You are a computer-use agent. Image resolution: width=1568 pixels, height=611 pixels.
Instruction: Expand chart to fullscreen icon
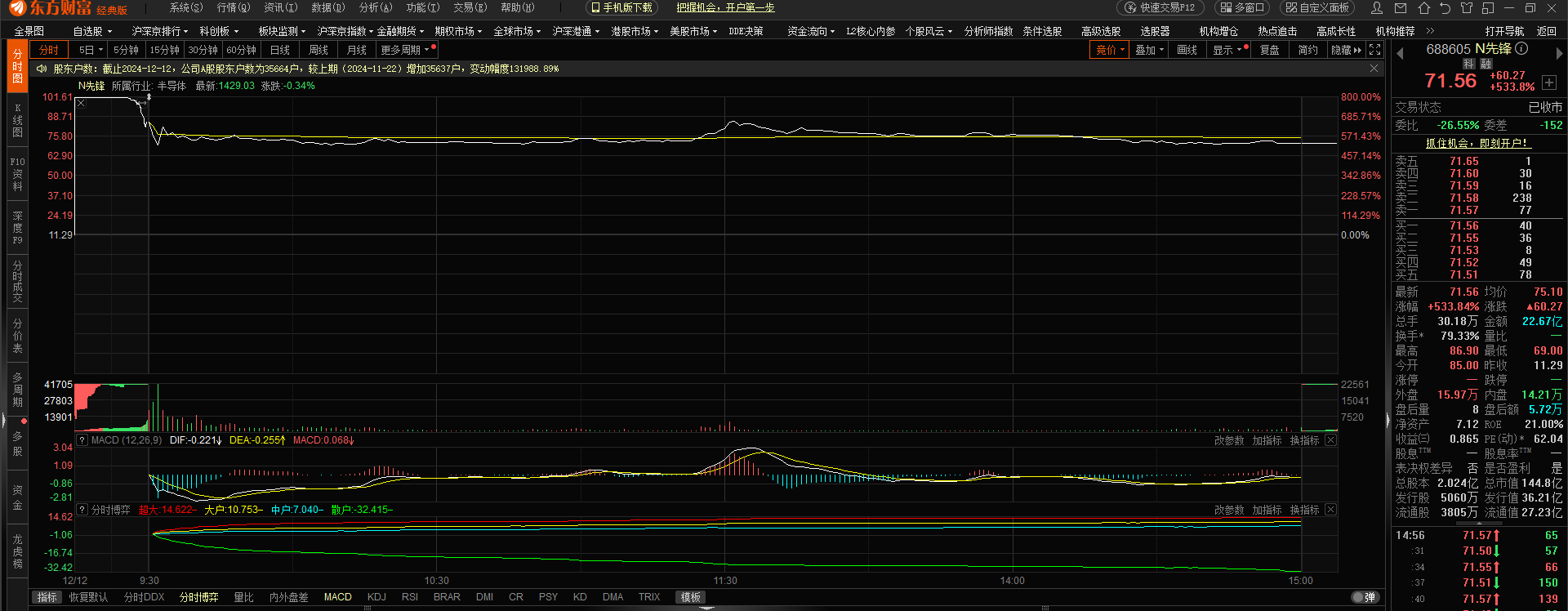point(1375,50)
